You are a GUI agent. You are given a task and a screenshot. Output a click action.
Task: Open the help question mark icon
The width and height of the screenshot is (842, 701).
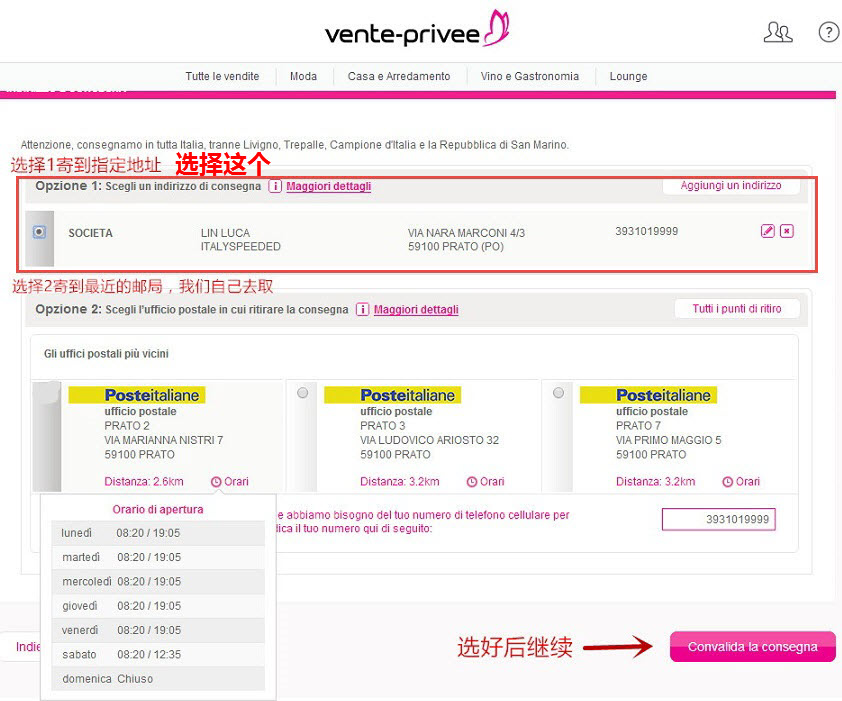point(829,32)
